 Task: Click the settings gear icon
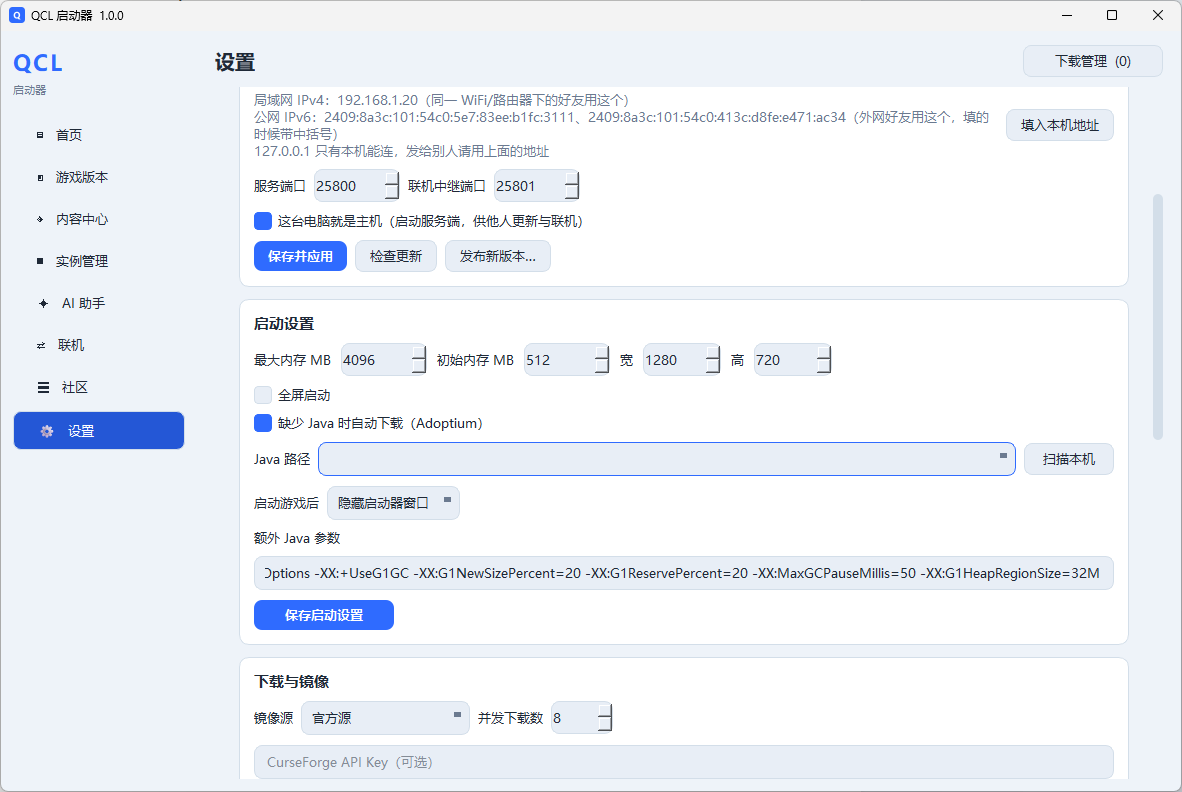pyautogui.click(x=47, y=431)
